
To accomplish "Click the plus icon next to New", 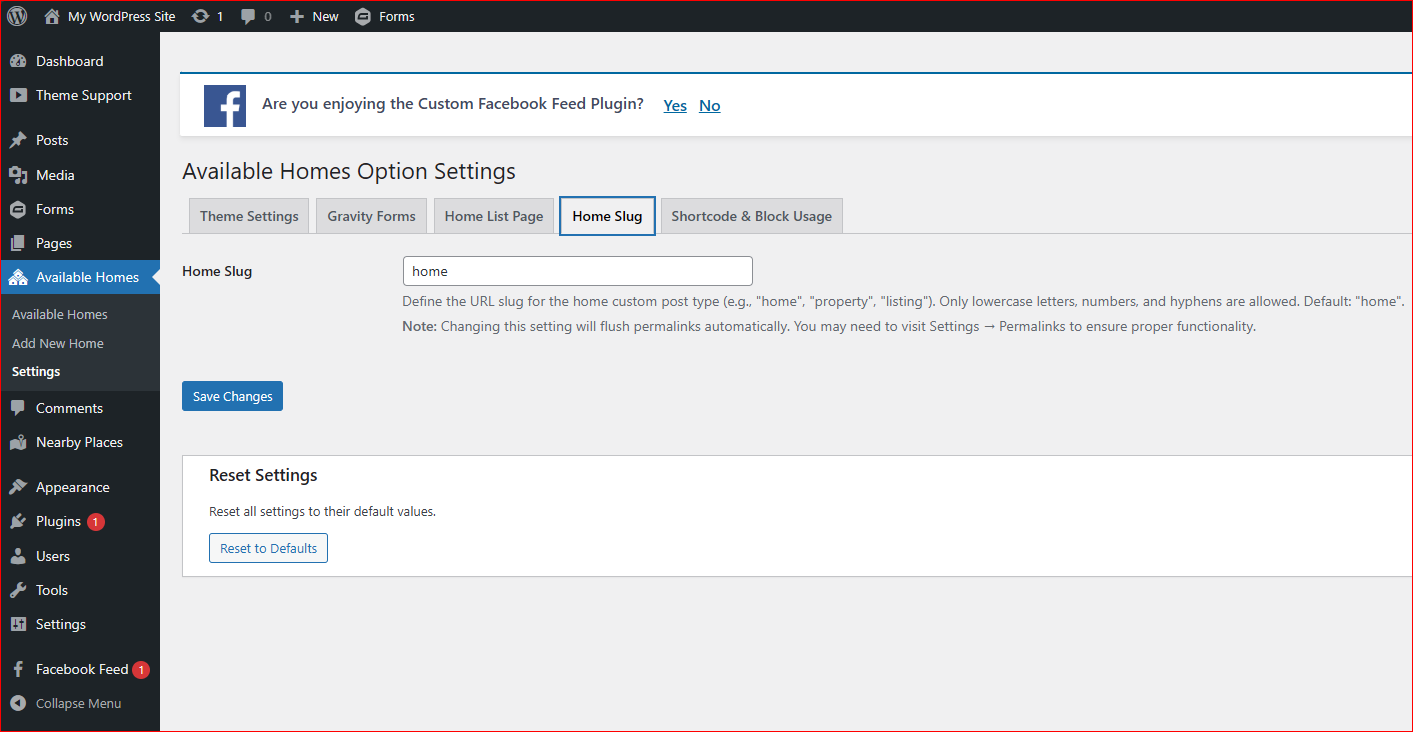I will pos(297,17).
